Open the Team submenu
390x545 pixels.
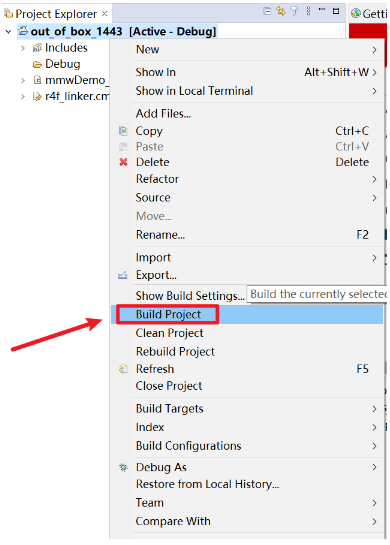pos(247,503)
